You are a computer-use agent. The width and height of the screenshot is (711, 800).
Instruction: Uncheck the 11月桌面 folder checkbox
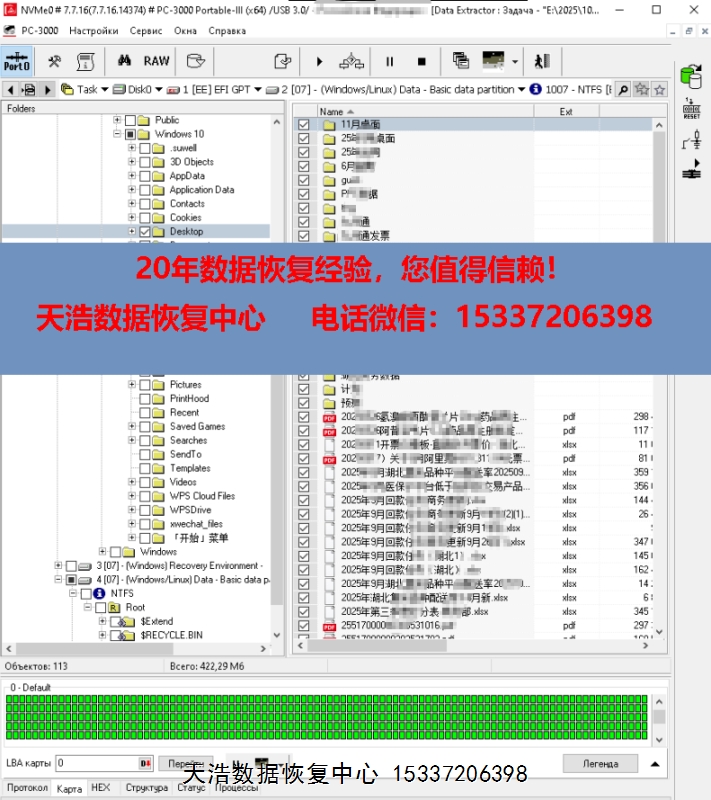click(x=304, y=125)
